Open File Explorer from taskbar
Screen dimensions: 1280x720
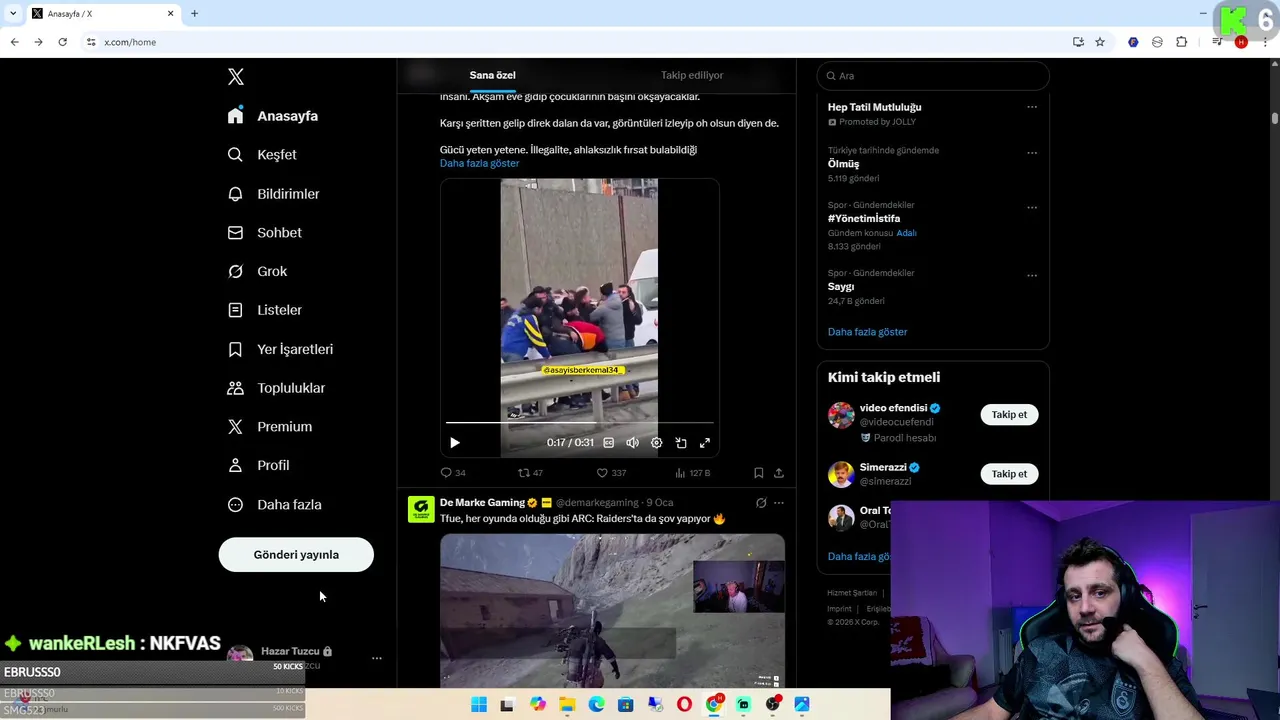pyautogui.click(x=567, y=705)
